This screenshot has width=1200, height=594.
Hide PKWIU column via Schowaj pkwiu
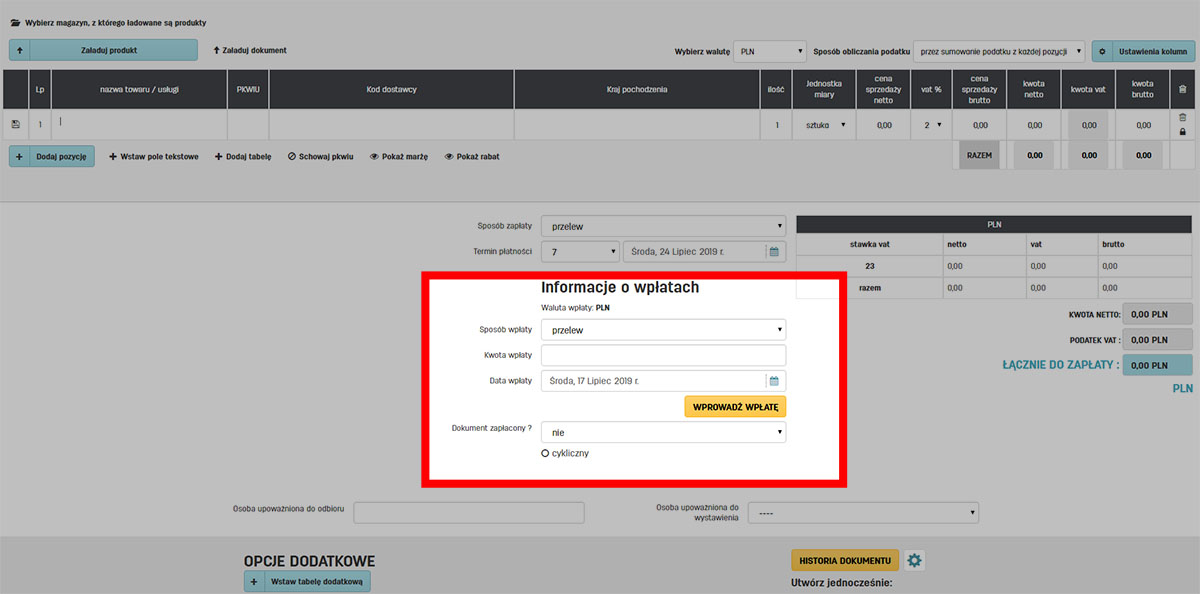tap(320, 157)
